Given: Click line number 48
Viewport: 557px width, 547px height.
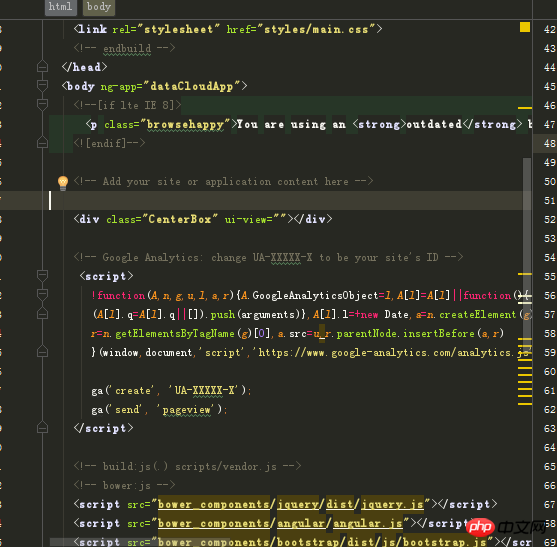Looking at the screenshot, I should point(549,143).
